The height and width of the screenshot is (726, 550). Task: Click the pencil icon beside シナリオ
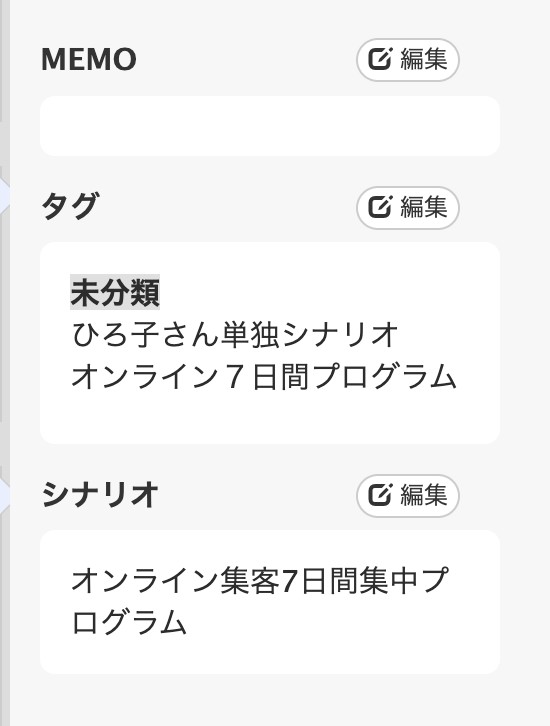pos(380,495)
